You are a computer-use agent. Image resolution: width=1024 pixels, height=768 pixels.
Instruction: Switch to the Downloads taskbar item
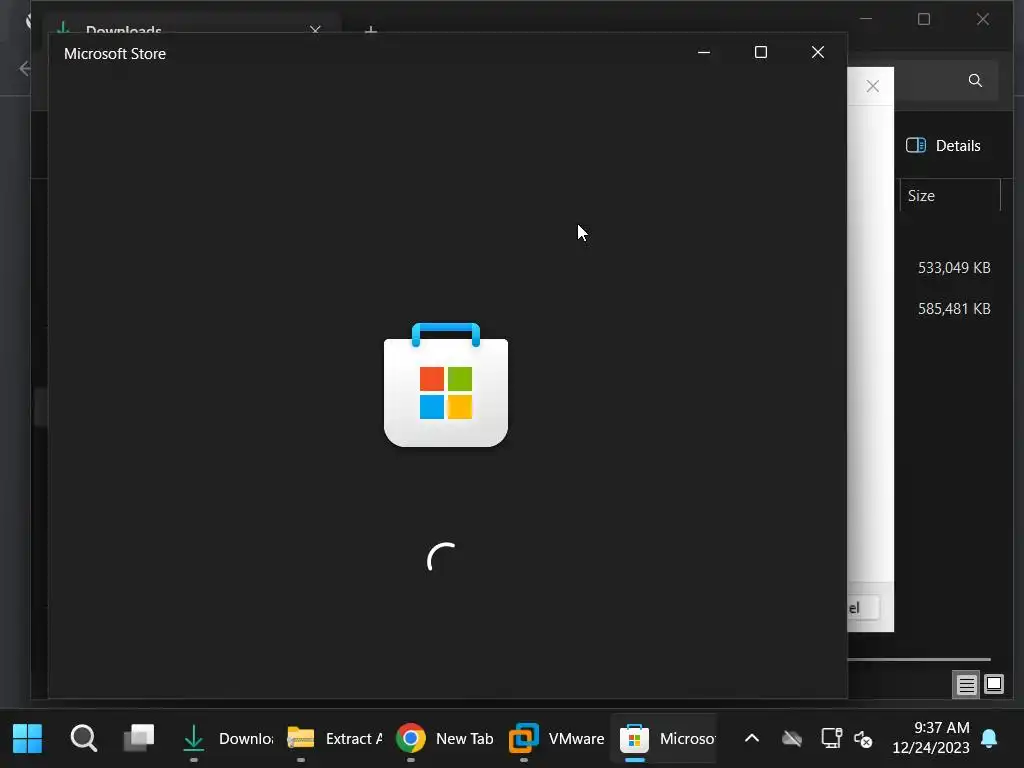[226, 739]
